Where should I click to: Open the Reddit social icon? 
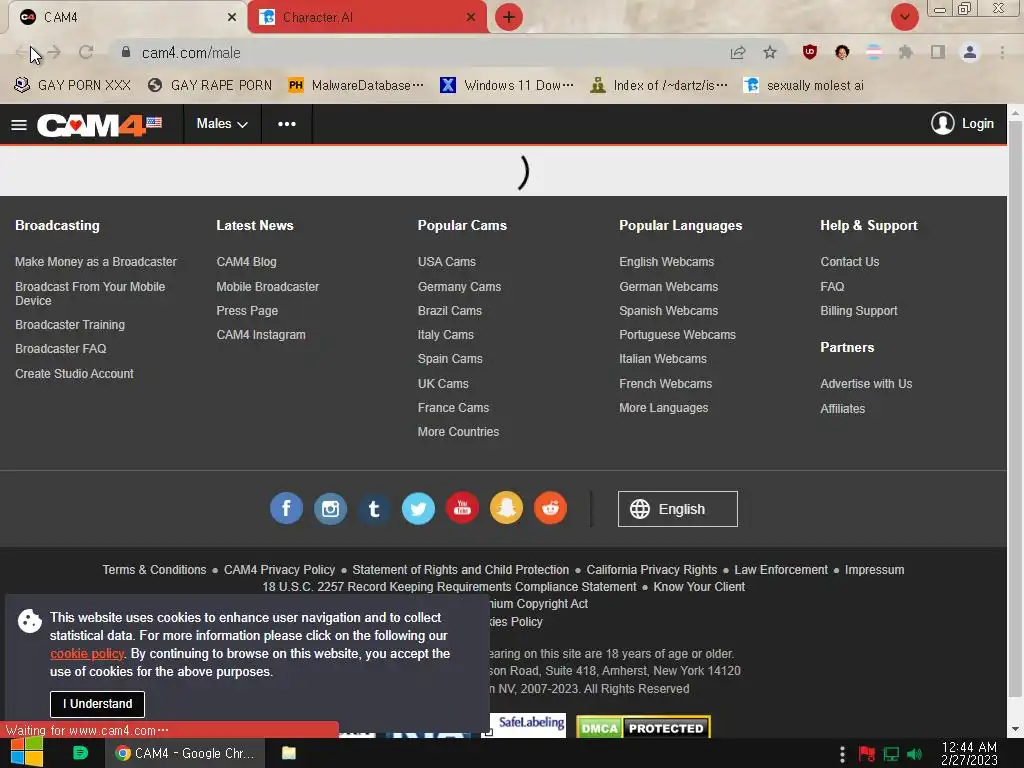coord(551,508)
